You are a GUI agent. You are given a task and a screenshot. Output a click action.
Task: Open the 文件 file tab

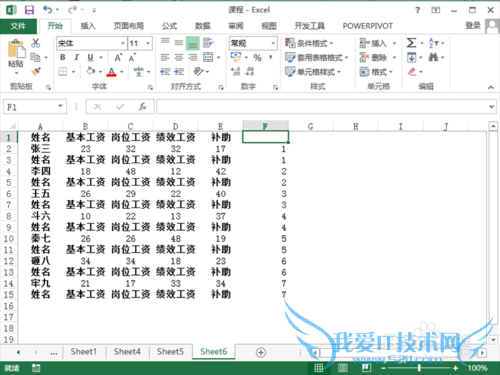click(x=18, y=26)
